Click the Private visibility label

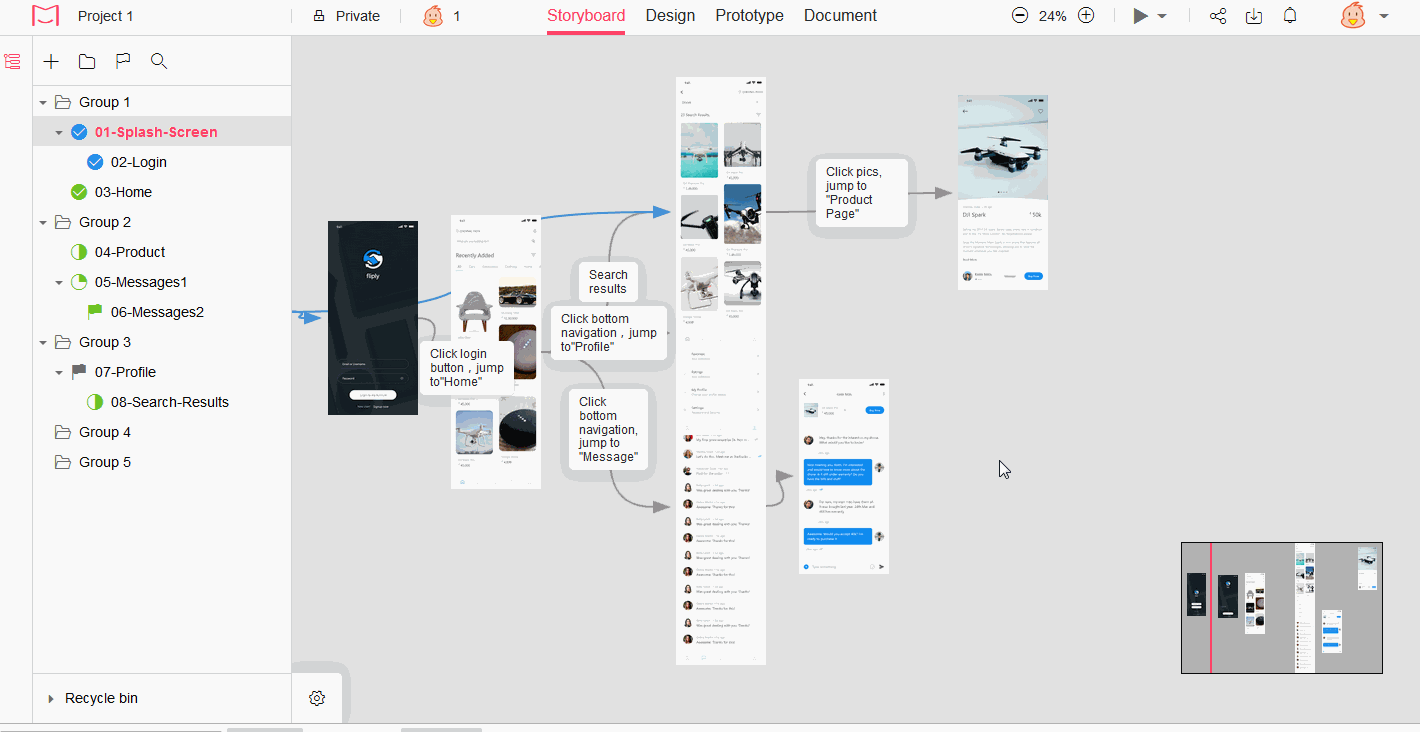click(x=353, y=16)
